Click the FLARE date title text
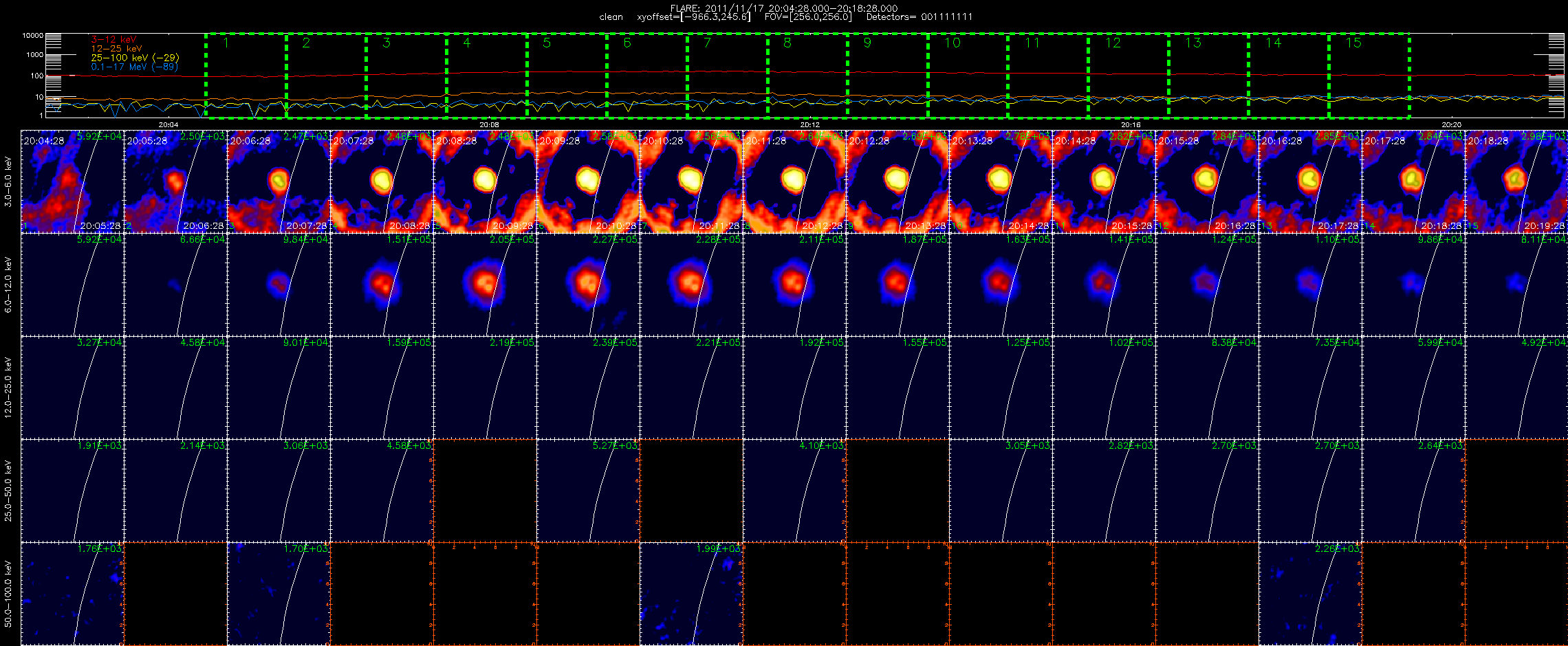This screenshot has height=646, width=1568. [x=784, y=8]
